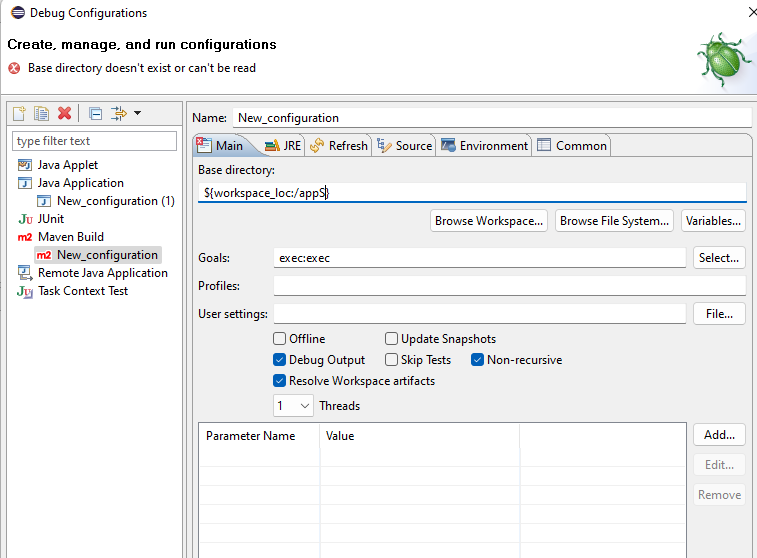Enable the Offline checkbox
Viewport: 757px width, 558px height.
click(280, 339)
